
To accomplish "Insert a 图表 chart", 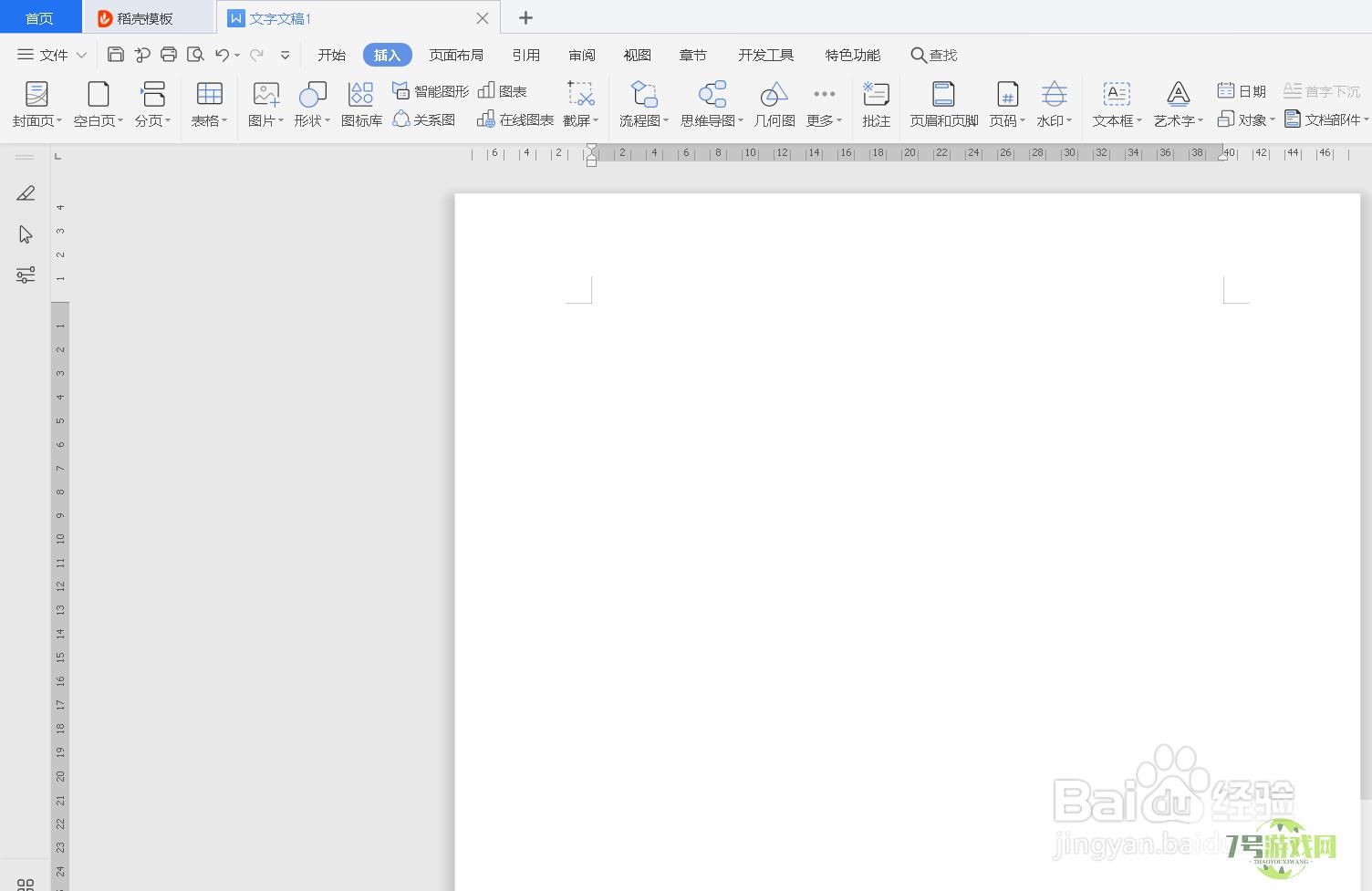I will 503,91.
